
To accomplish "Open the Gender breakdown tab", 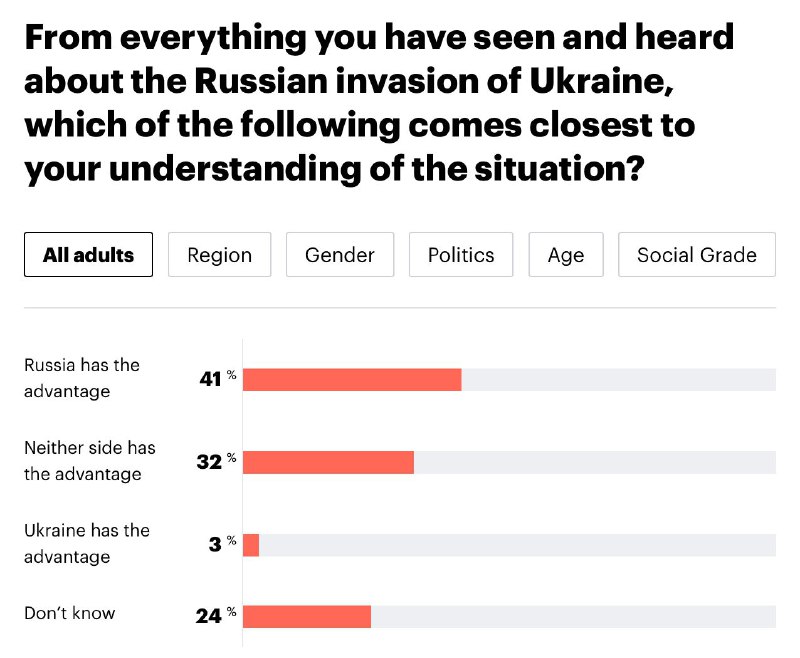I will pos(340,255).
